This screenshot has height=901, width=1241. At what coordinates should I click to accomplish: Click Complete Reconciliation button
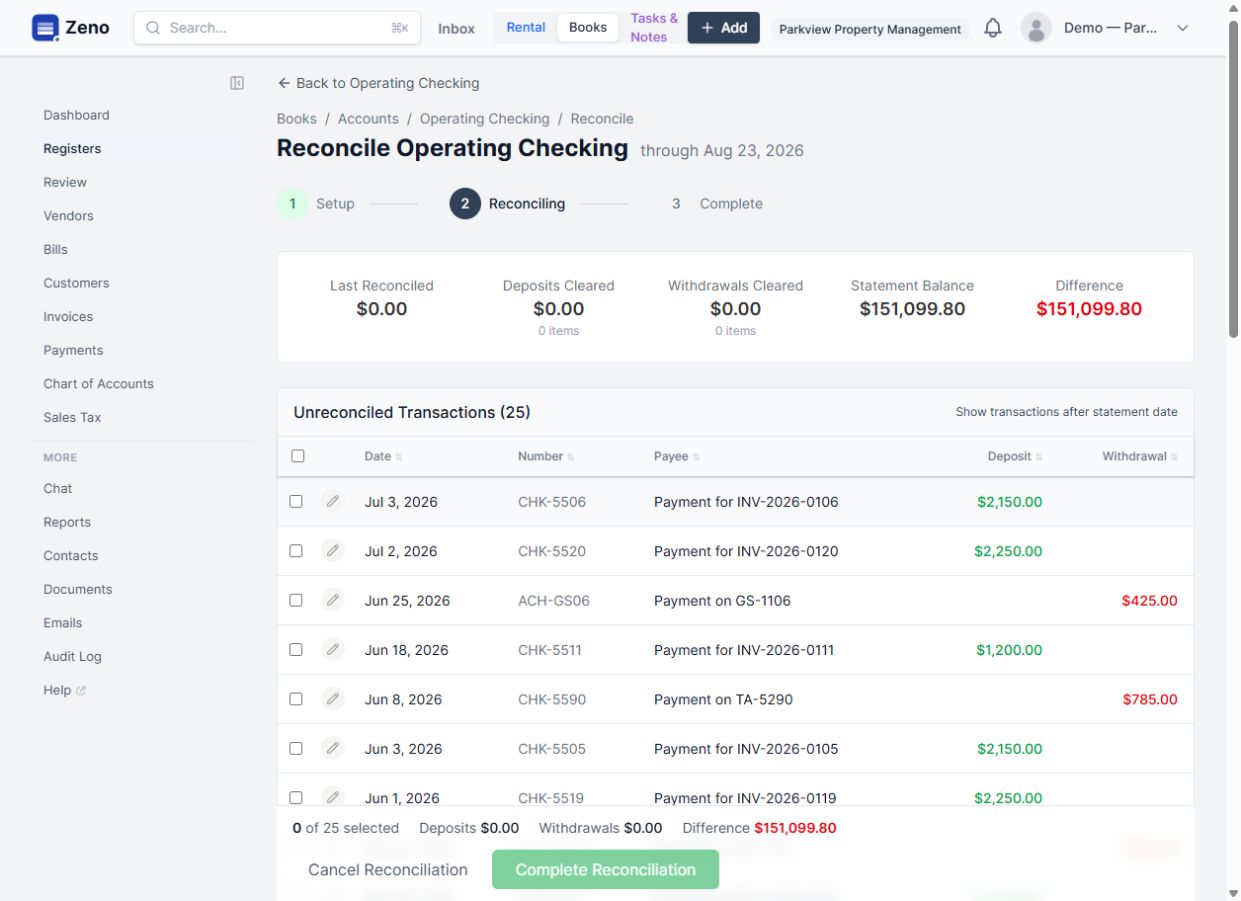pos(605,869)
